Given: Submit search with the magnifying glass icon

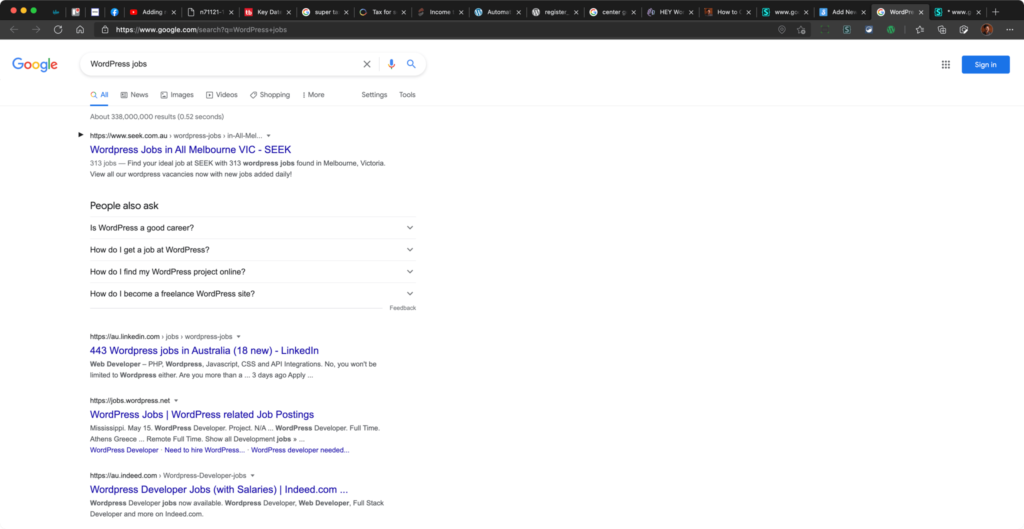Looking at the screenshot, I should (x=411, y=64).
